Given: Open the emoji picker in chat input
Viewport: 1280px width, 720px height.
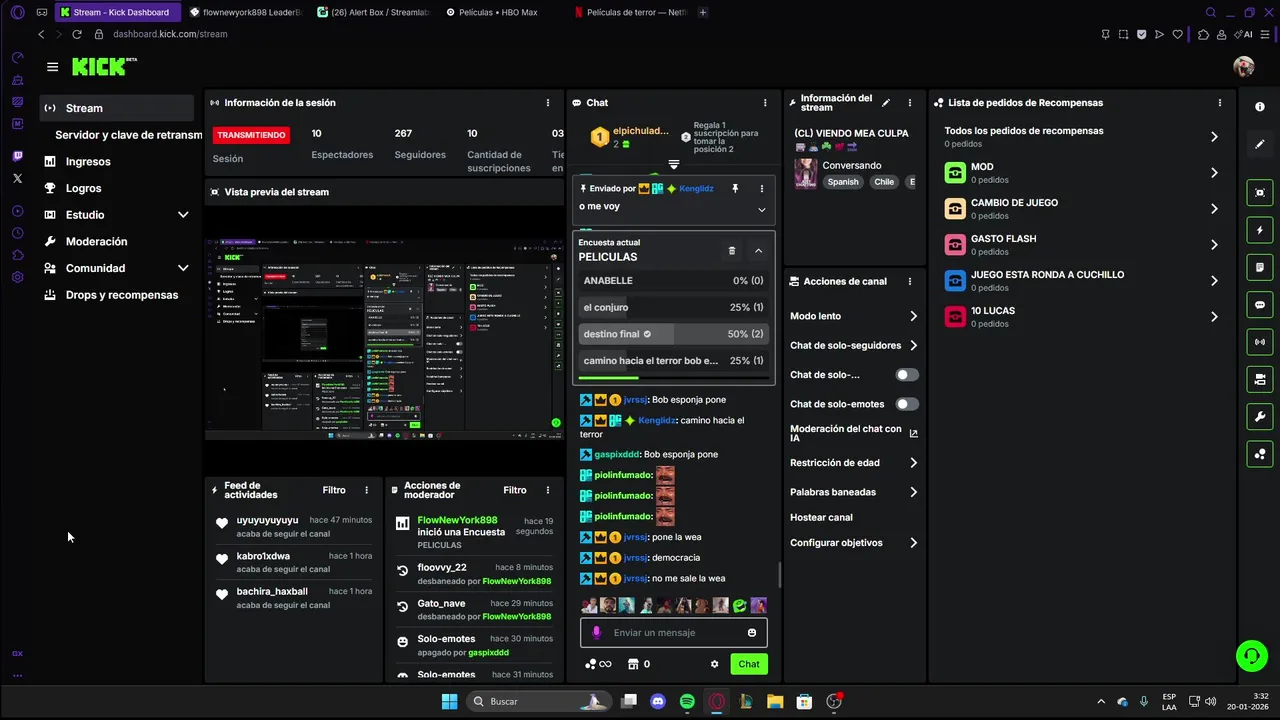Looking at the screenshot, I should click(752, 633).
